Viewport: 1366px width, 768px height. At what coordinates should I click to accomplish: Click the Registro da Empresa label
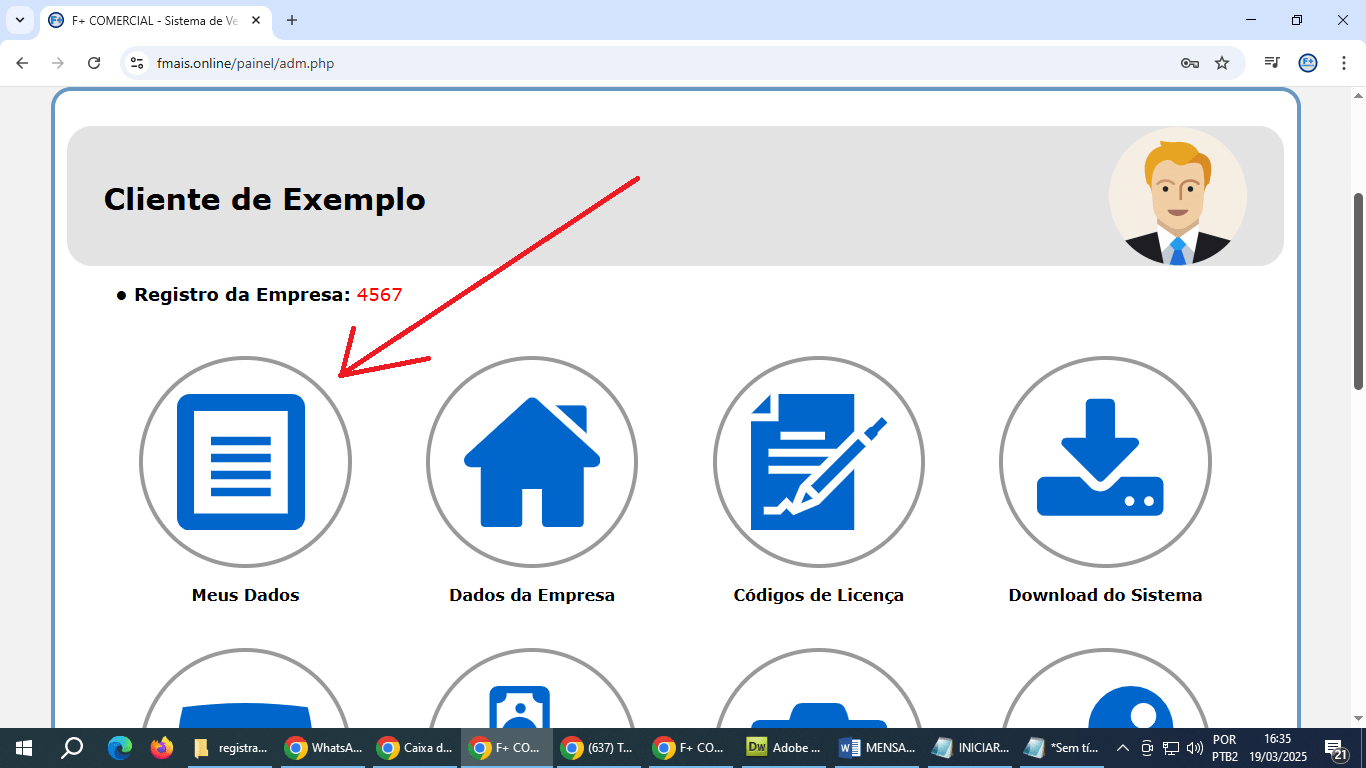(243, 295)
